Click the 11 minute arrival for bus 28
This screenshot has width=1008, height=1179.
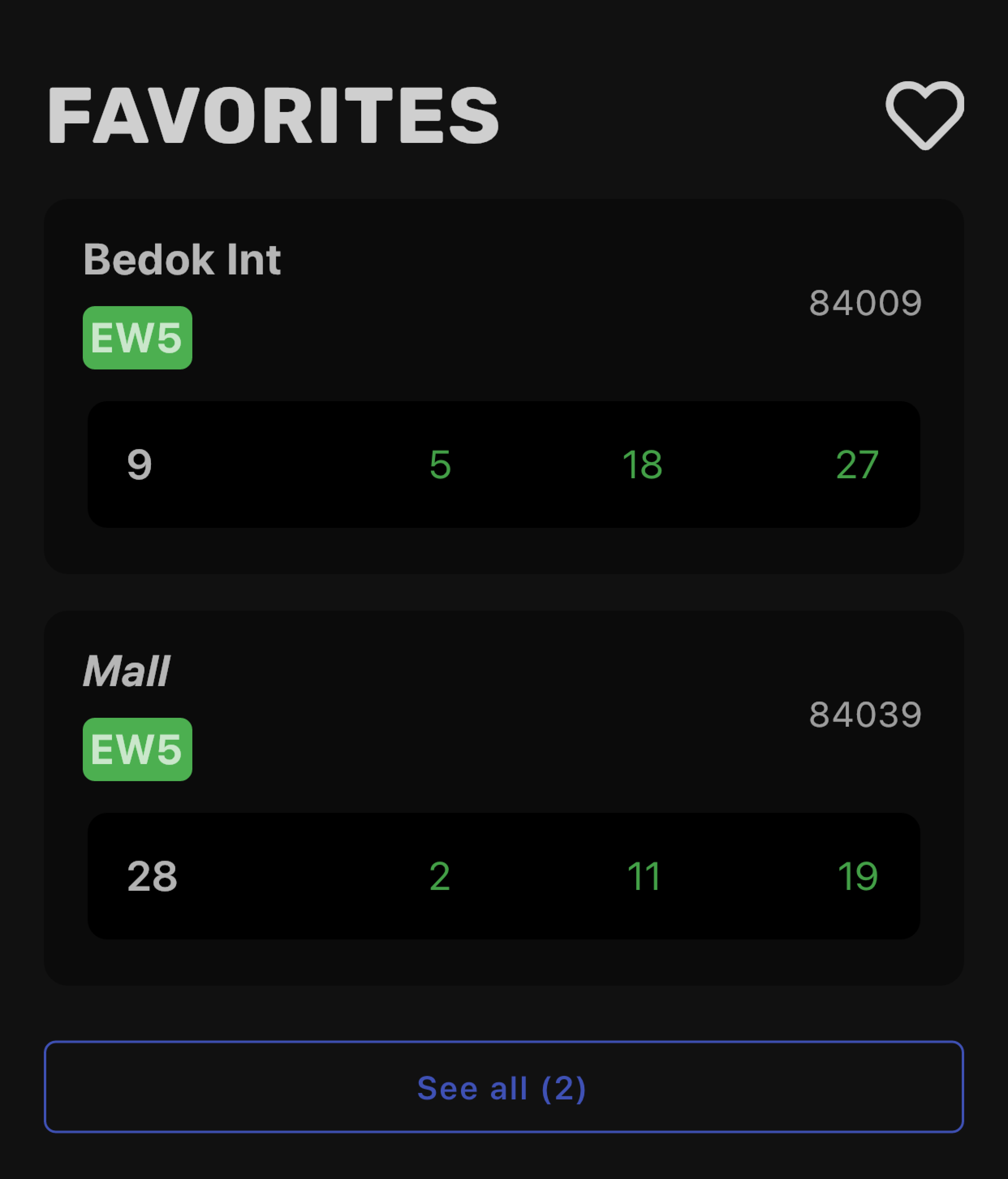coord(643,876)
